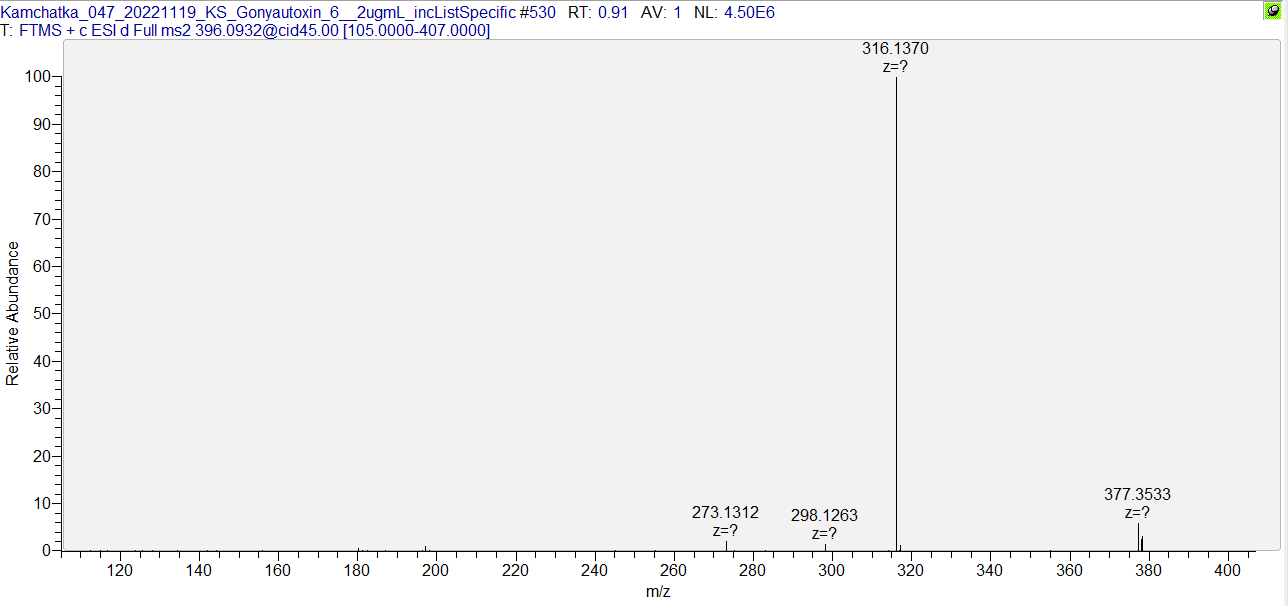Click the 298.1263 peak label
The width and height of the screenshot is (1288, 606).
coord(824,516)
